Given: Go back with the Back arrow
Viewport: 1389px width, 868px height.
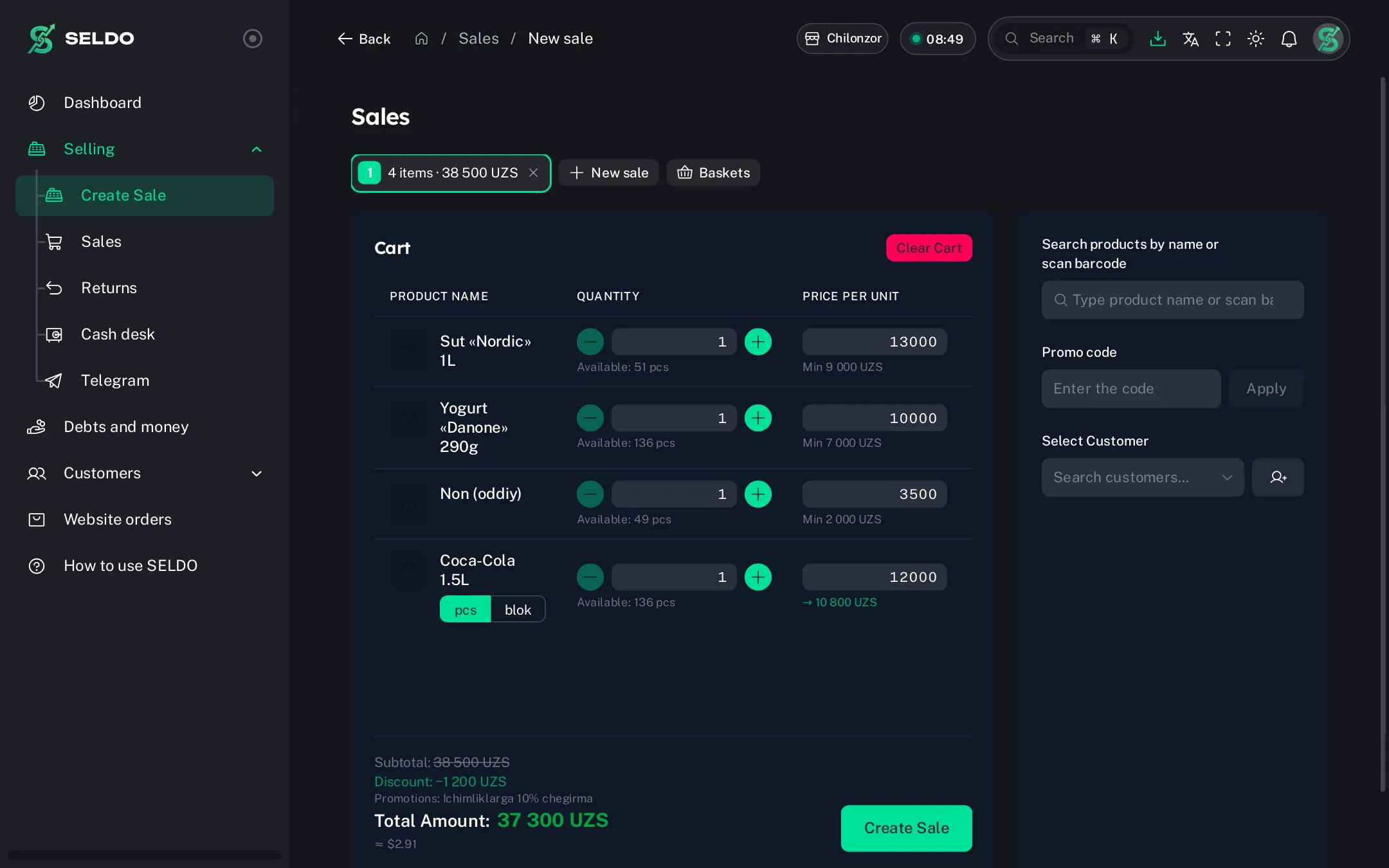Looking at the screenshot, I should tap(364, 39).
